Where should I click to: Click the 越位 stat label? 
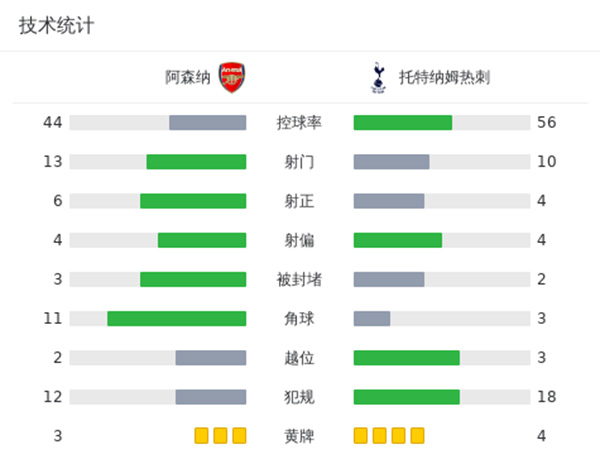tap(299, 357)
